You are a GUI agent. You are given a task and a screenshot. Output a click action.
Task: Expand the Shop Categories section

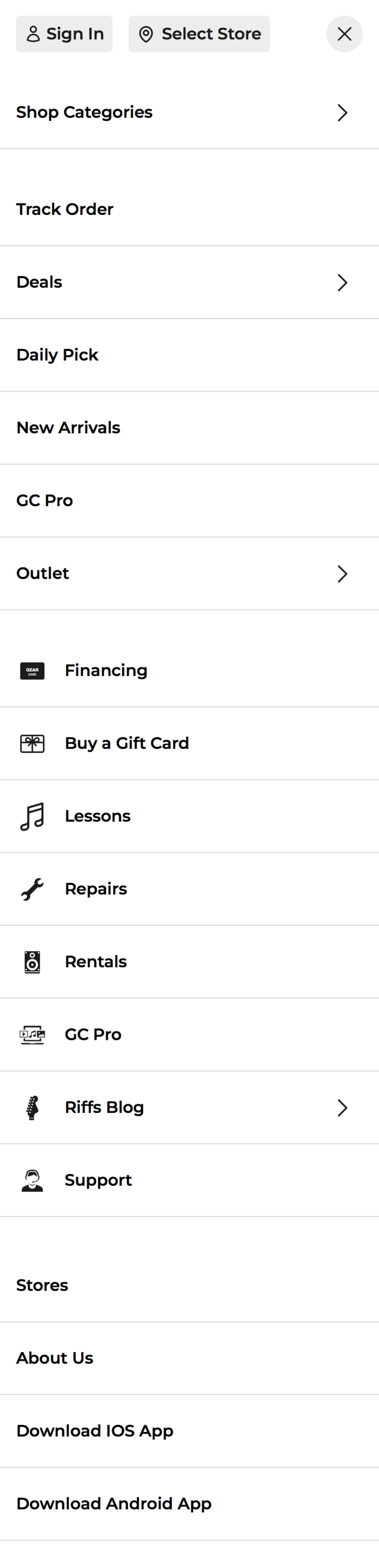click(343, 113)
